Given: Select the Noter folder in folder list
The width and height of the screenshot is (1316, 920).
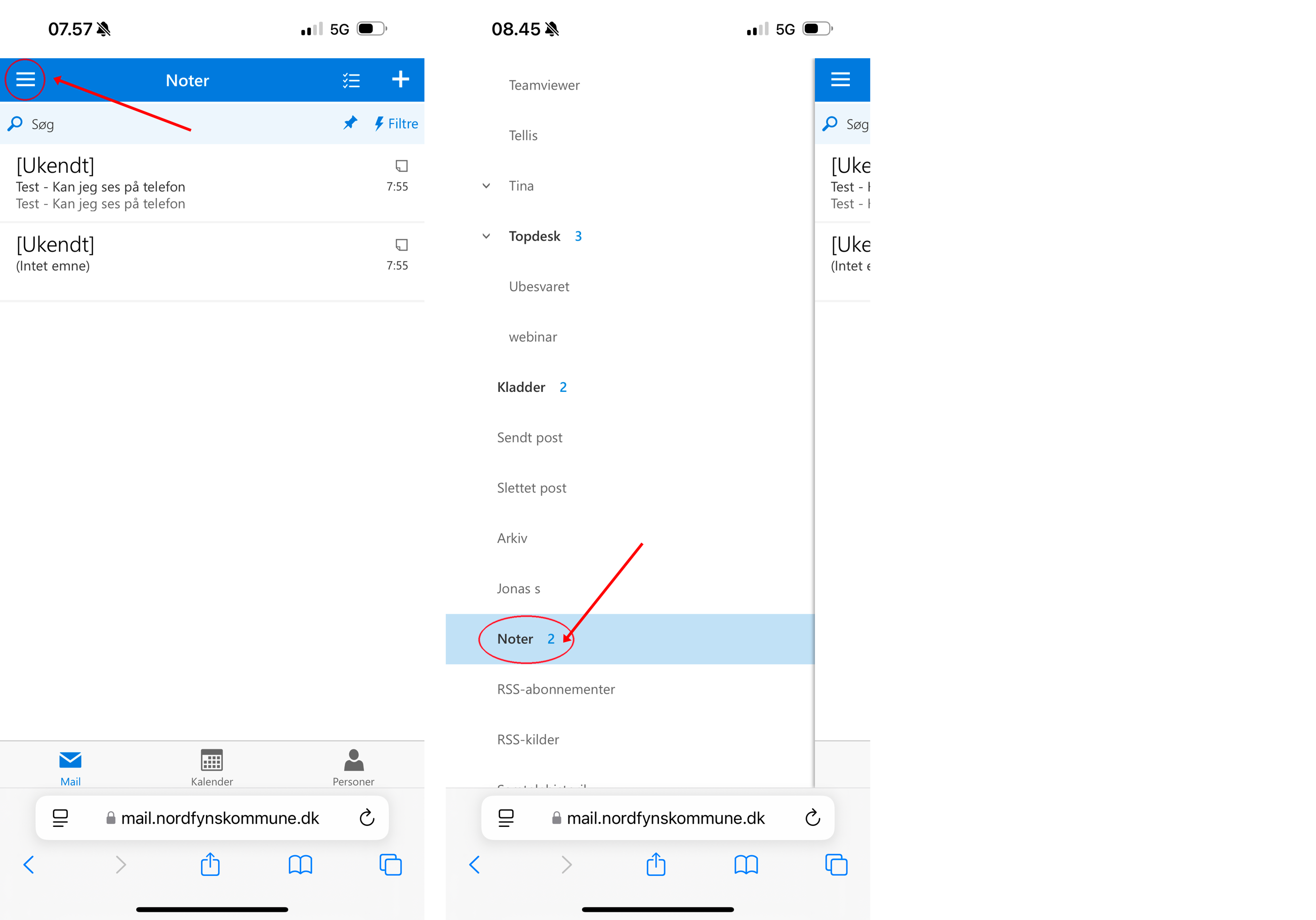Looking at the screenshot, I should (x=630, y=638).
